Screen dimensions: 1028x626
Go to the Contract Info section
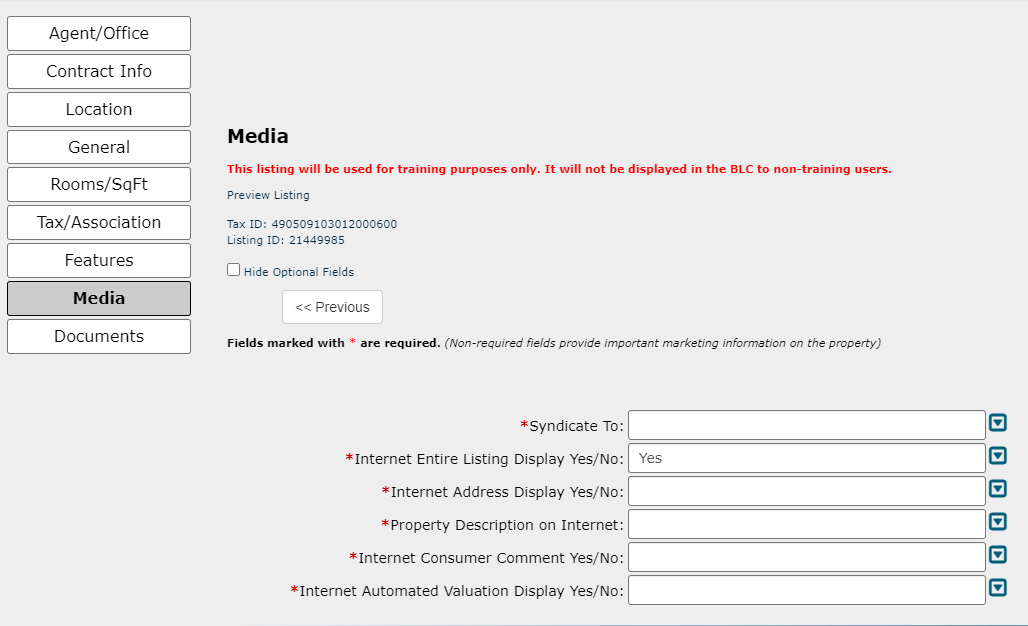click(x=99, y=71)
